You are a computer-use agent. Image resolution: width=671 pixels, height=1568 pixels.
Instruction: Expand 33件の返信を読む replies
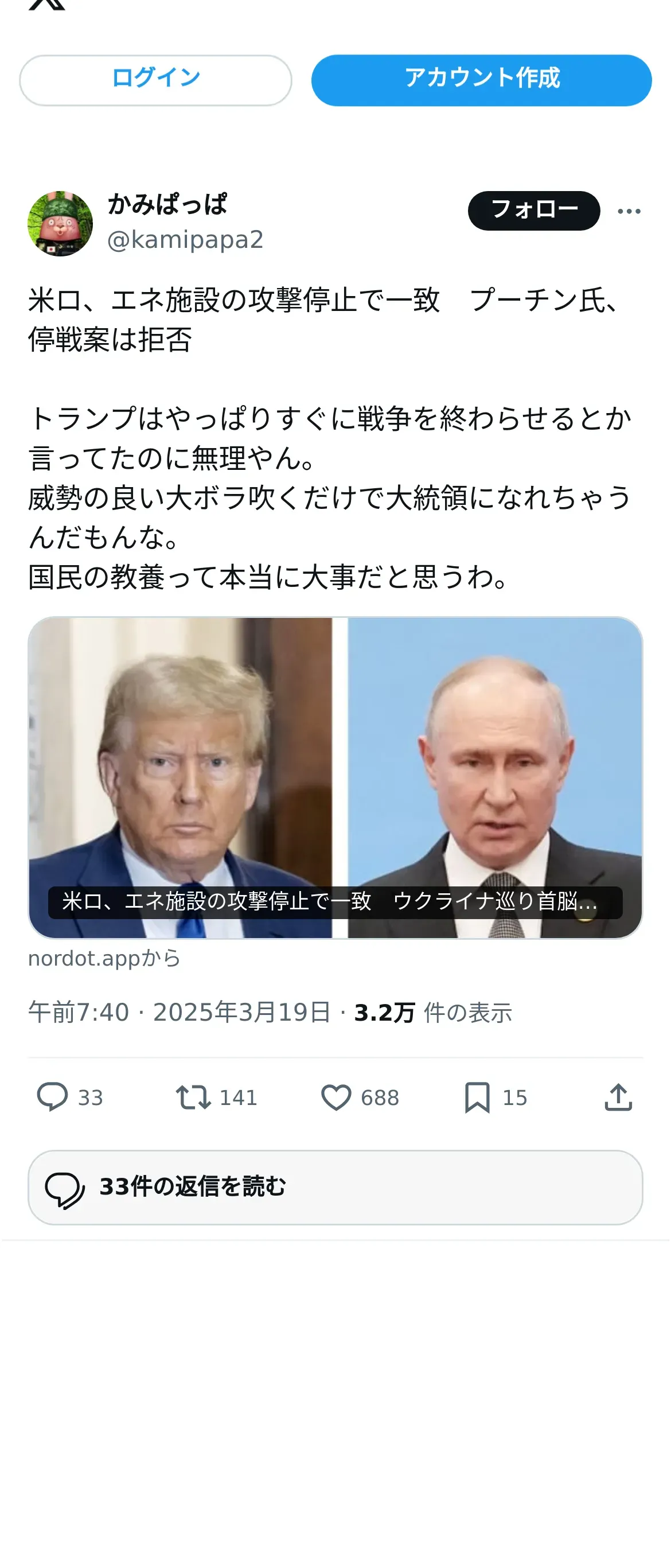335,1187
